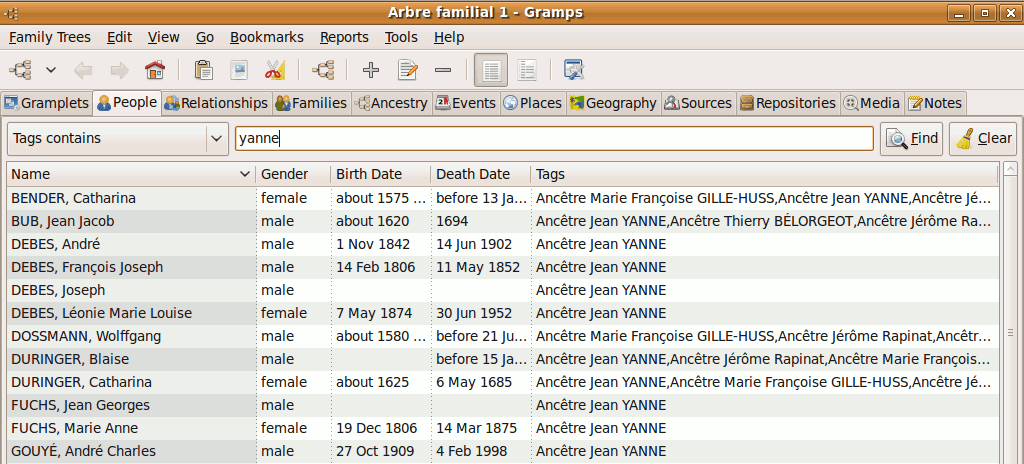
Task: Switch to the Relationships tab
Action: point(216,103)
